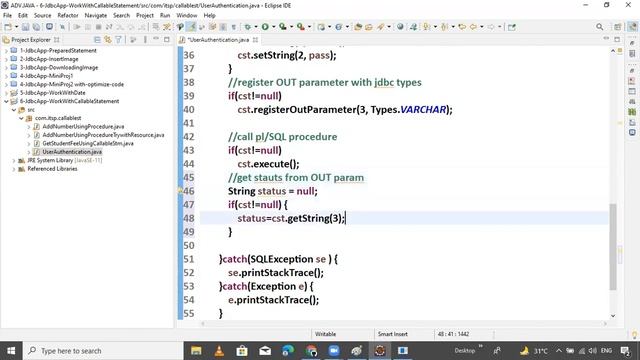Click the Coverage run icon in the toolbar

pyautogui.click(x=282, y=27)
